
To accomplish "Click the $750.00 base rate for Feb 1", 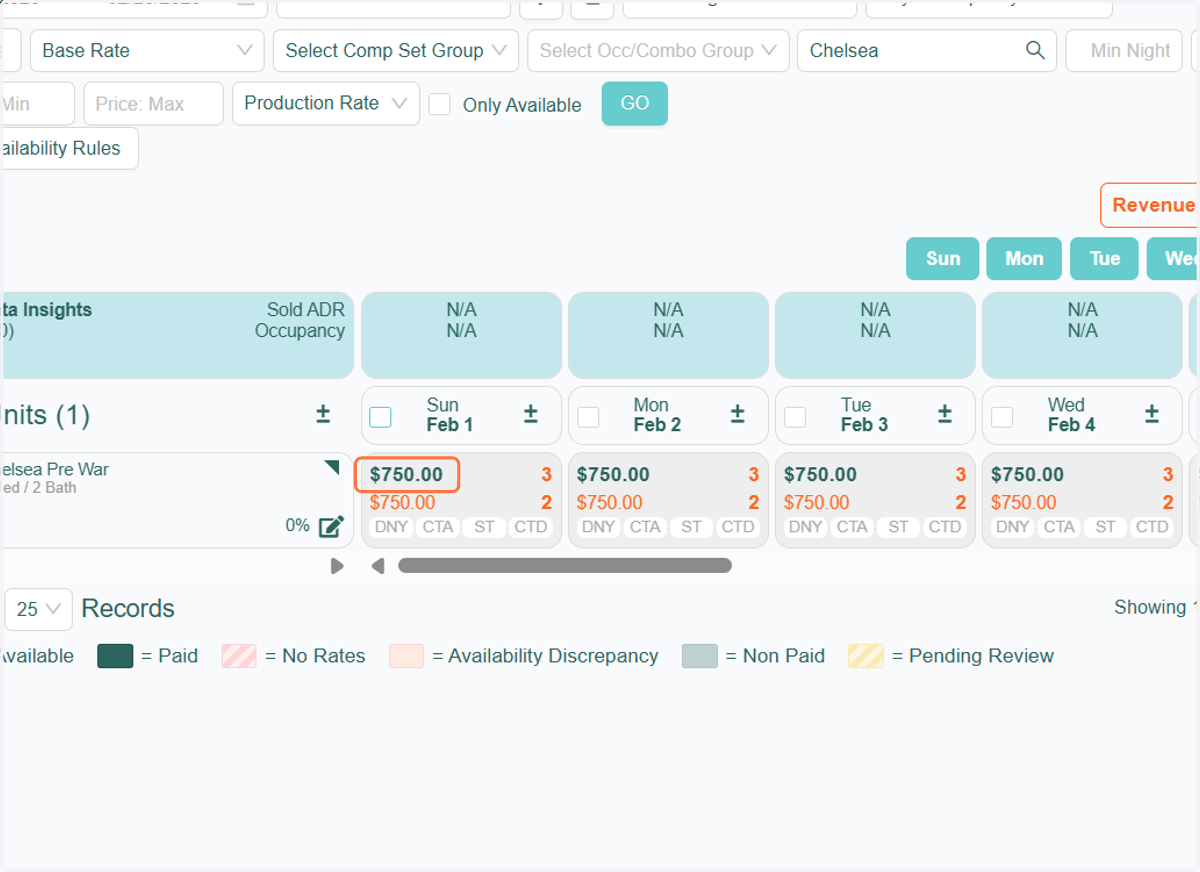I will click(x=406, y=474).
